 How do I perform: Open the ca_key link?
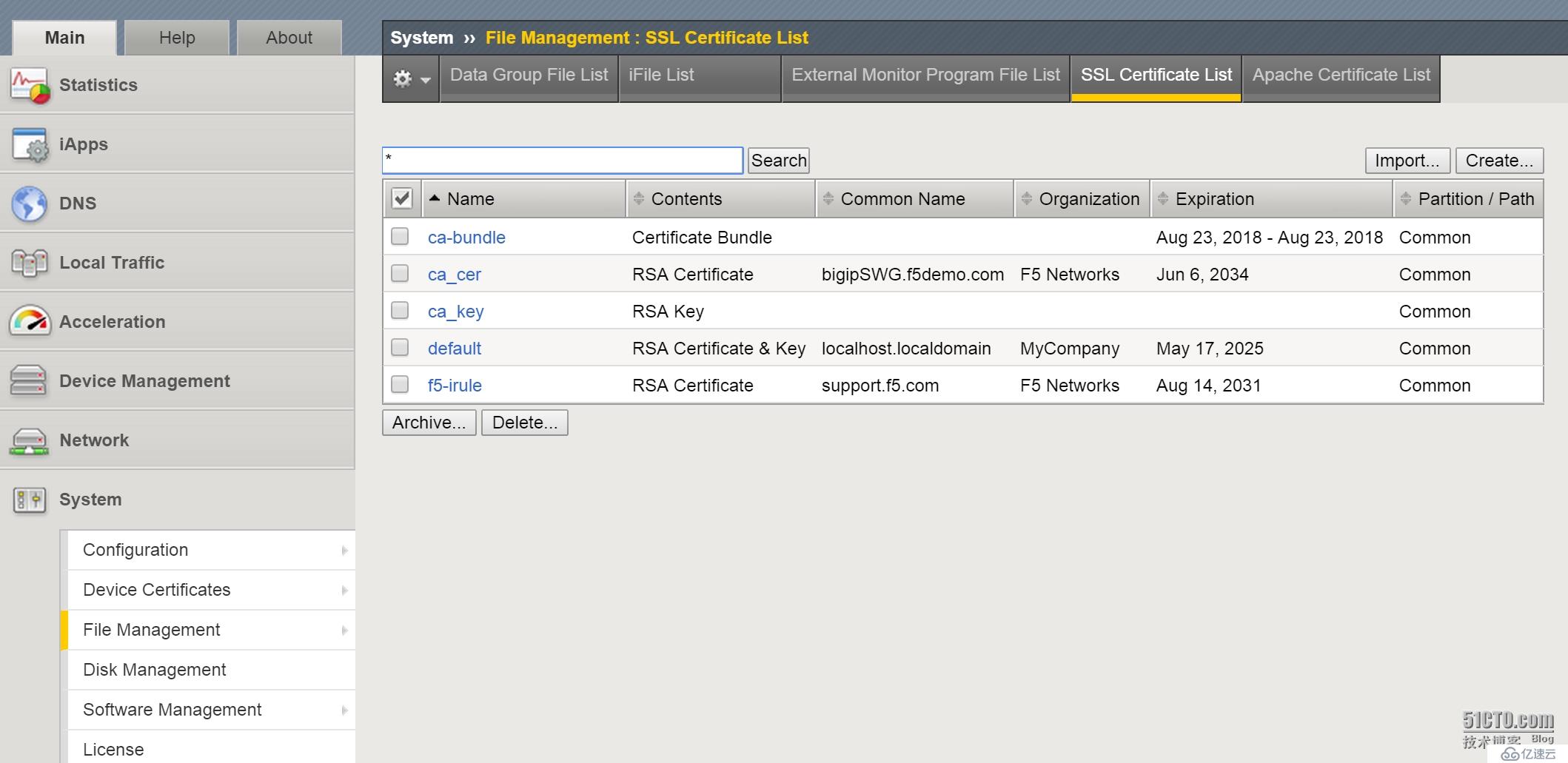click(456, 312)
